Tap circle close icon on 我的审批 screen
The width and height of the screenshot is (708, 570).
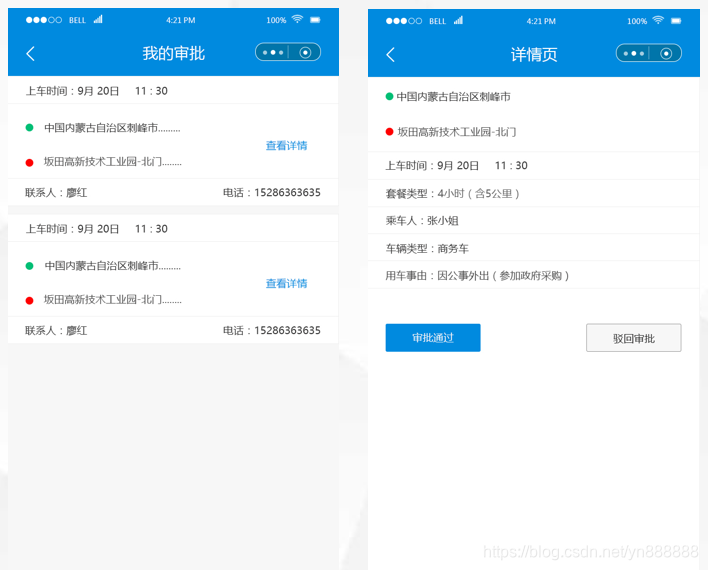305,53
